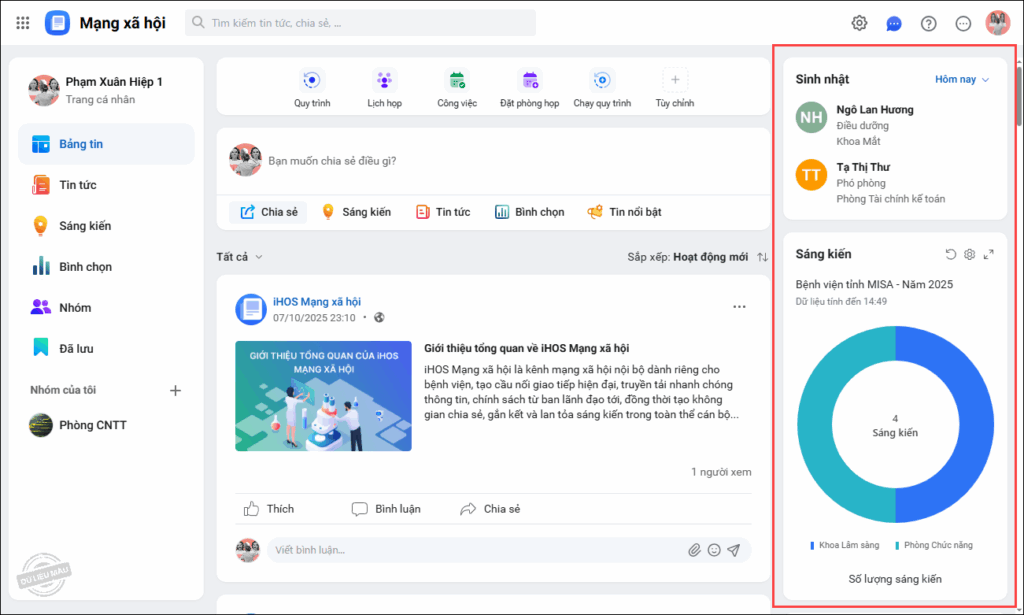Select Bình chọn post type button
This screenshot has width=1024, height=615.
tap(530, 212)
